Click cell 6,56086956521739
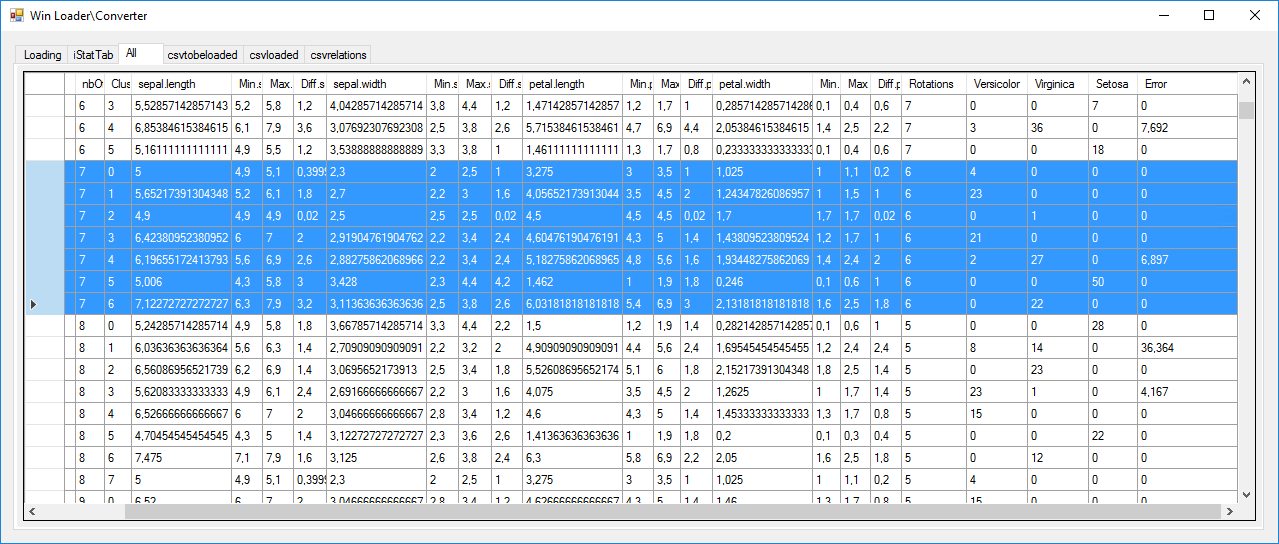Screen dimensions: 1279x544 click(x=182, y=370)
